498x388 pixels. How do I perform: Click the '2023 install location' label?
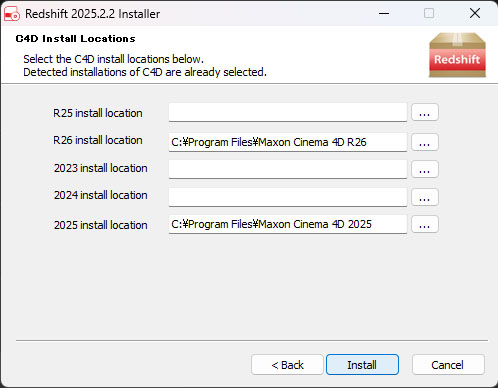[101, 168]
